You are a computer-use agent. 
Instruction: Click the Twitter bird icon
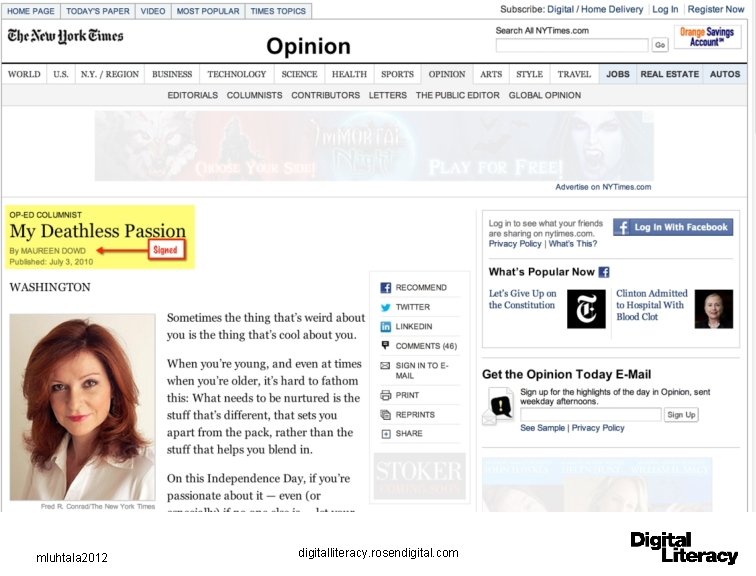pyautogui.click(x=385, y=308)
